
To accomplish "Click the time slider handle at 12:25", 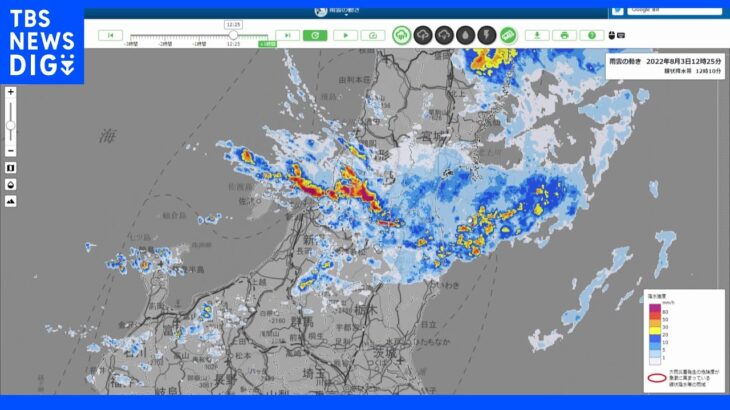I will tap(233, 34).
